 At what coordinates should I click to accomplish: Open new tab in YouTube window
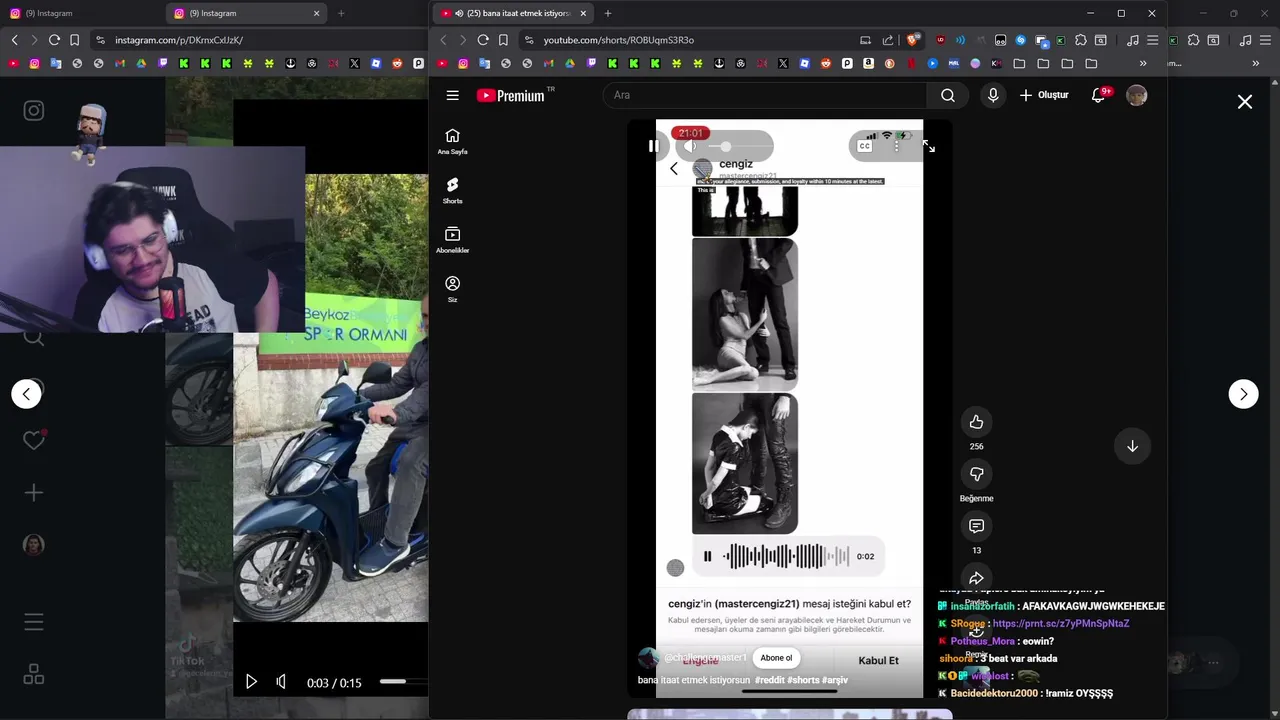pyautogui.click(x=607, y=13)
